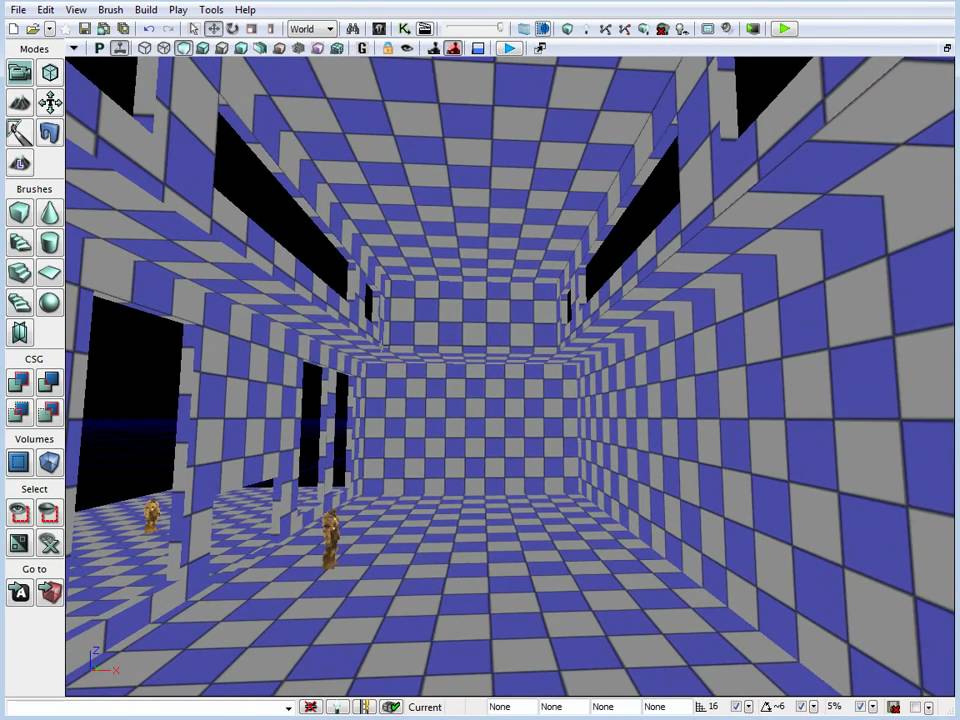Add a Volume with the translucent cube icon
The width and height of the screenshot is (960, 720).
(50, 463)
